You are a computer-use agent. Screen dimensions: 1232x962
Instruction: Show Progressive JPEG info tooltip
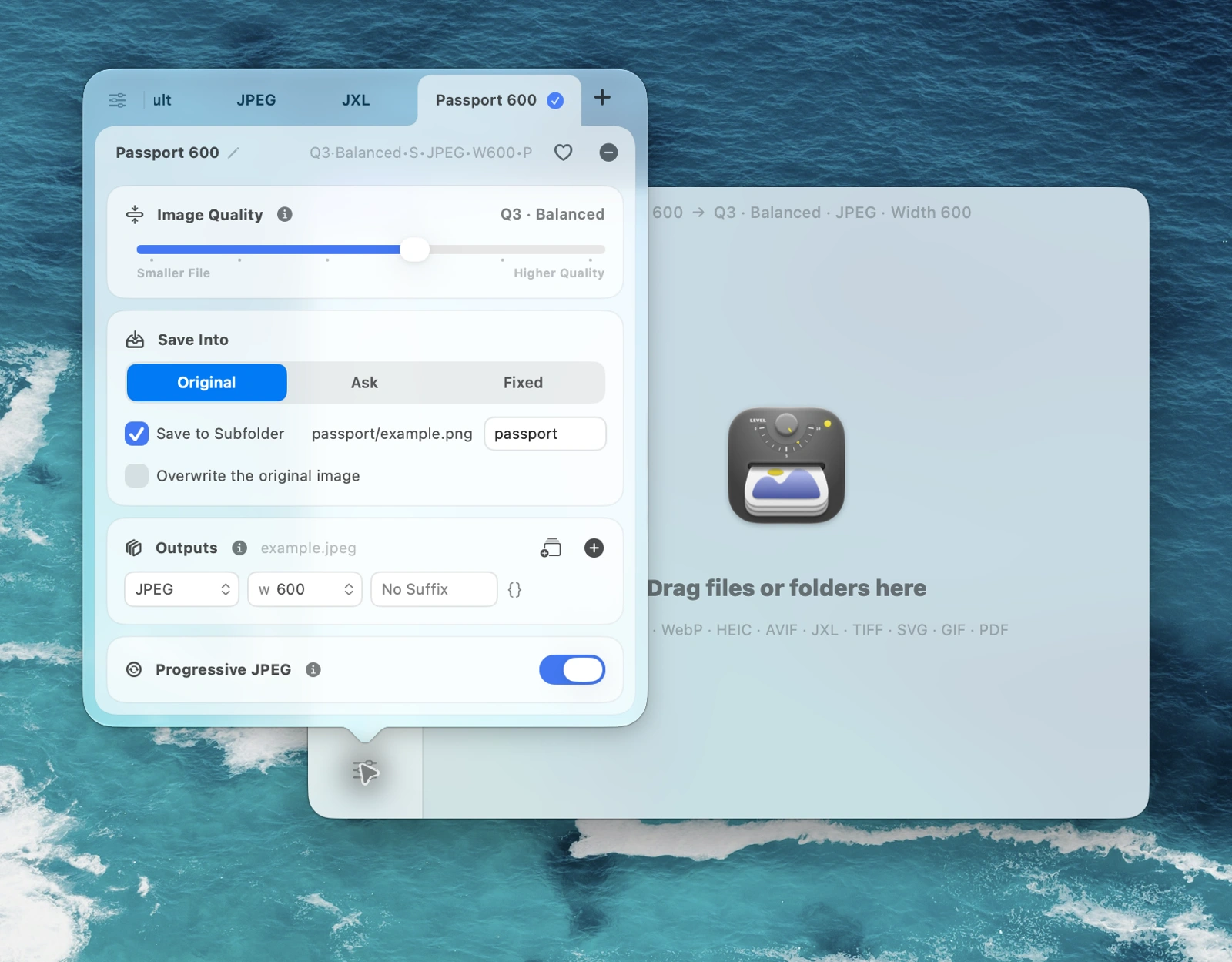(x=313, y=669)
